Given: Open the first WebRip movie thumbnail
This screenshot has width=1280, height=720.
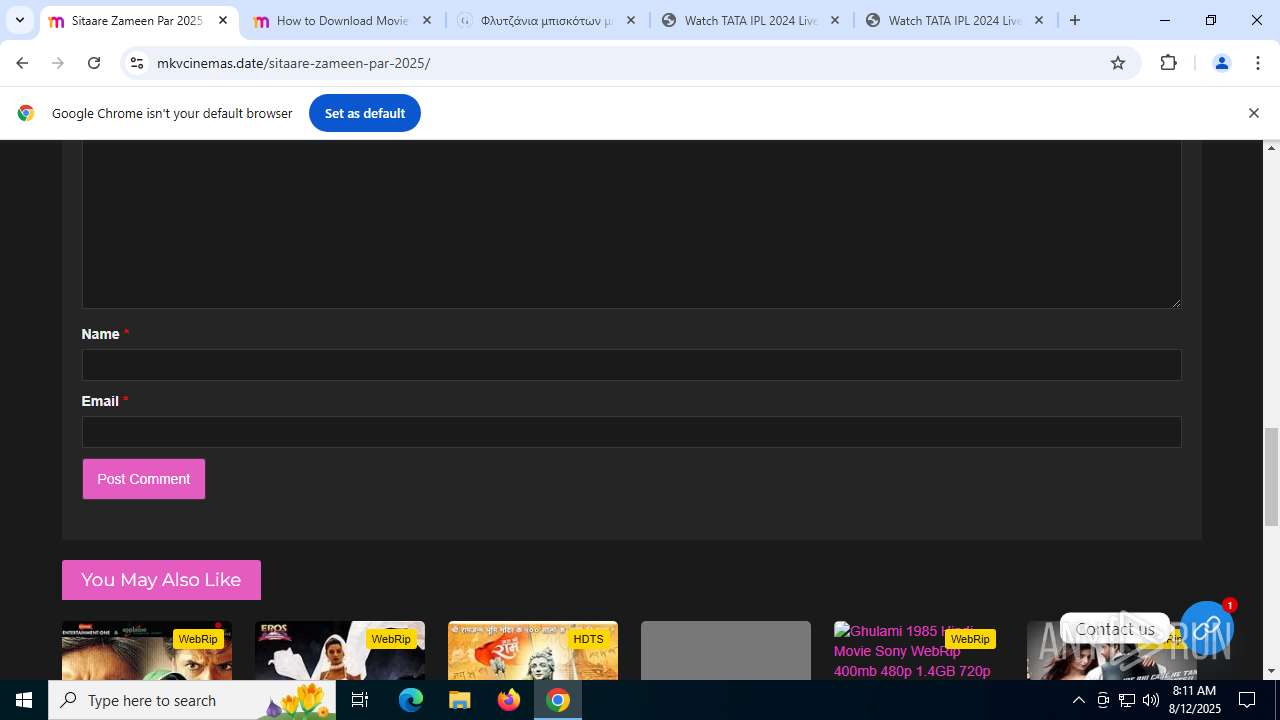Looking at the screenshot, I should click(147, 650).
